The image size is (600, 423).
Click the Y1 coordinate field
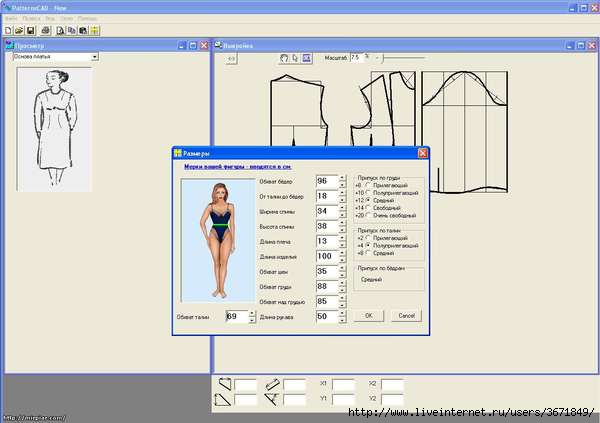coord(343,400)
